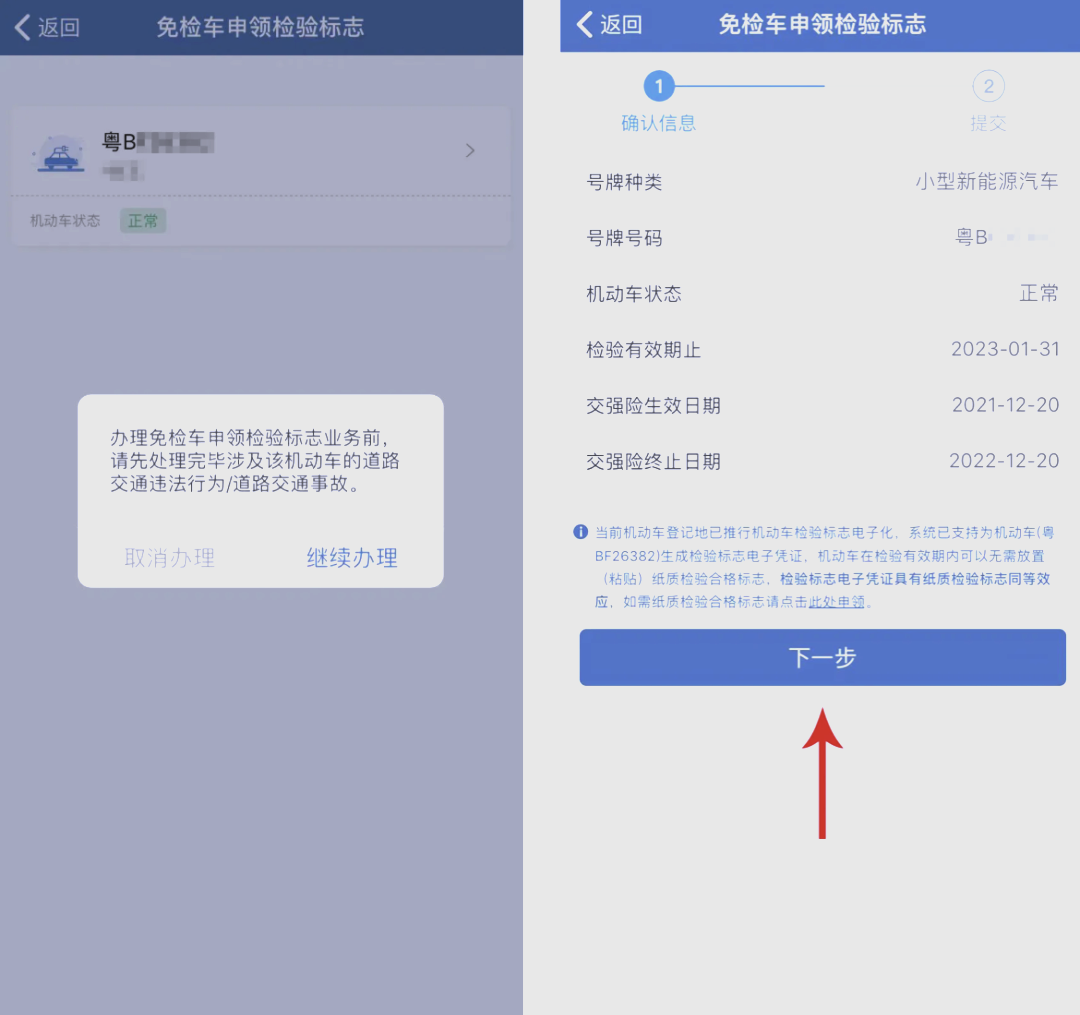Click the dialog message text about 道路交通违法行为
This screenshot has width=1080, height=1015.
[x=255, y=461]
